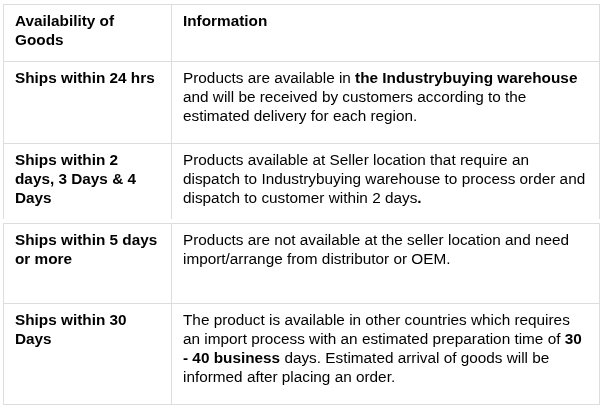Click the bold "the Industrybuying warehouse" text
Viewport: 603px width, 407px height.
[x=466, y=78]
